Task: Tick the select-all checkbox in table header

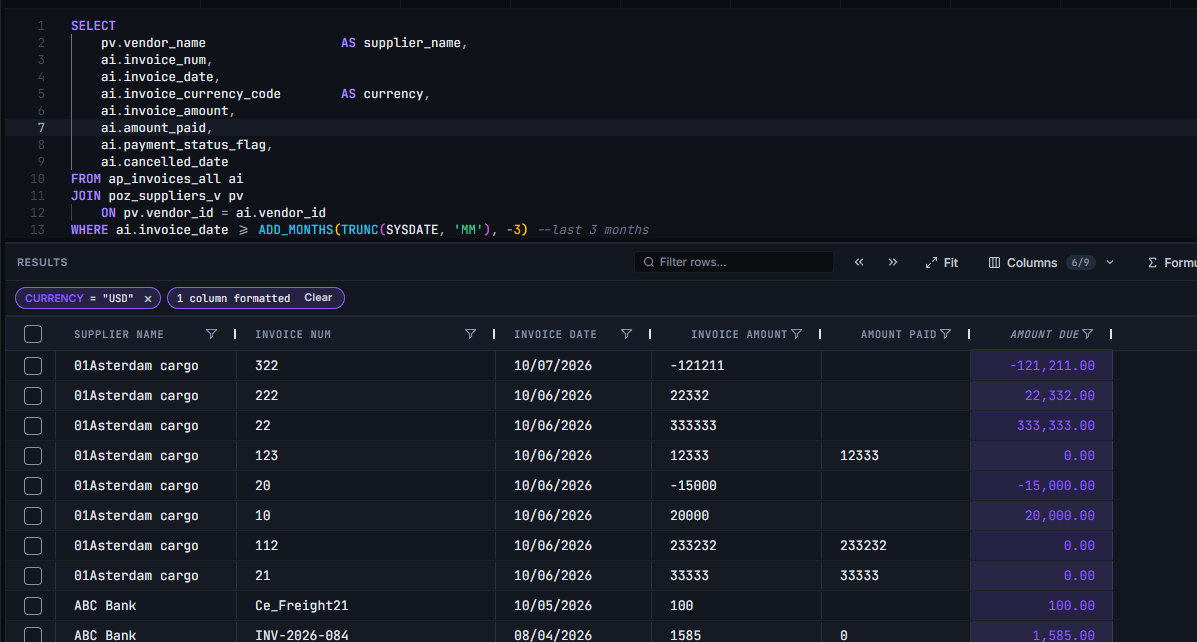Action: click(x=33, y=334)
